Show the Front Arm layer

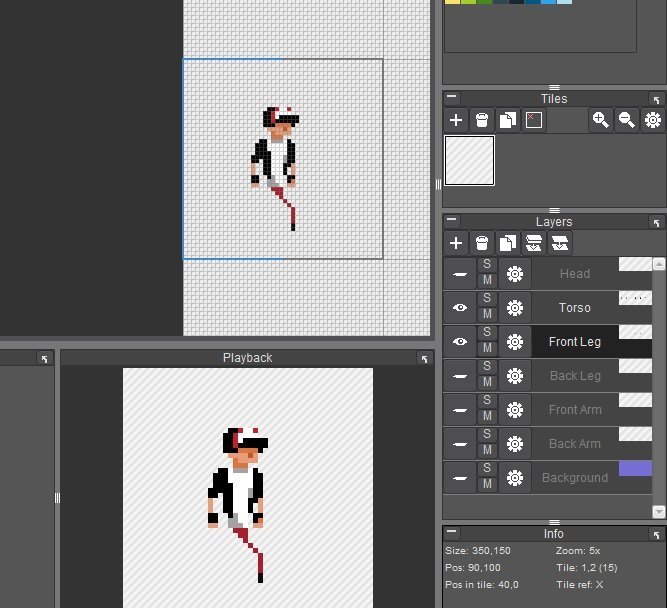[x=460, y=410]
